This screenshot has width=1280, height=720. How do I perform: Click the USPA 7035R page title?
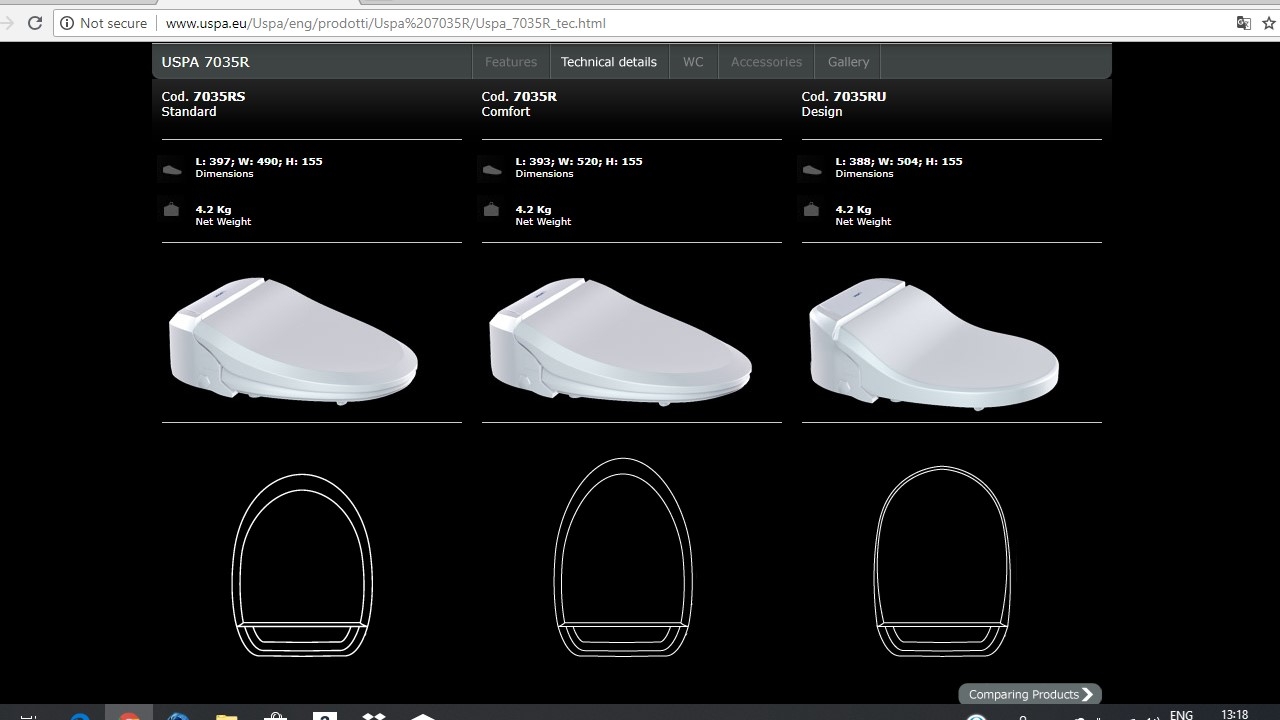pyautogui.click(x=206, y=62)
